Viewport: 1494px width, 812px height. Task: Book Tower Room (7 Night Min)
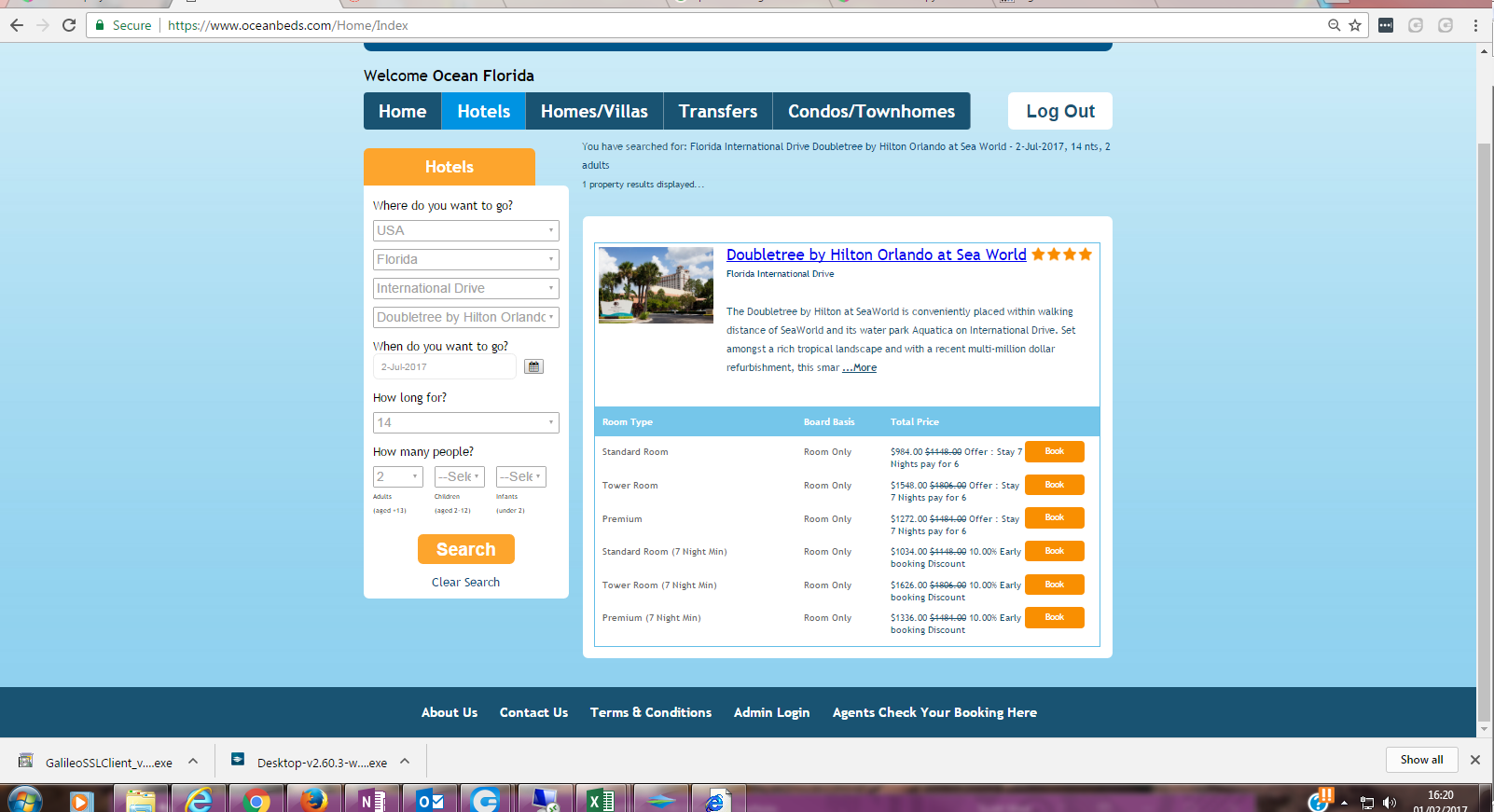coord(1055,585)
